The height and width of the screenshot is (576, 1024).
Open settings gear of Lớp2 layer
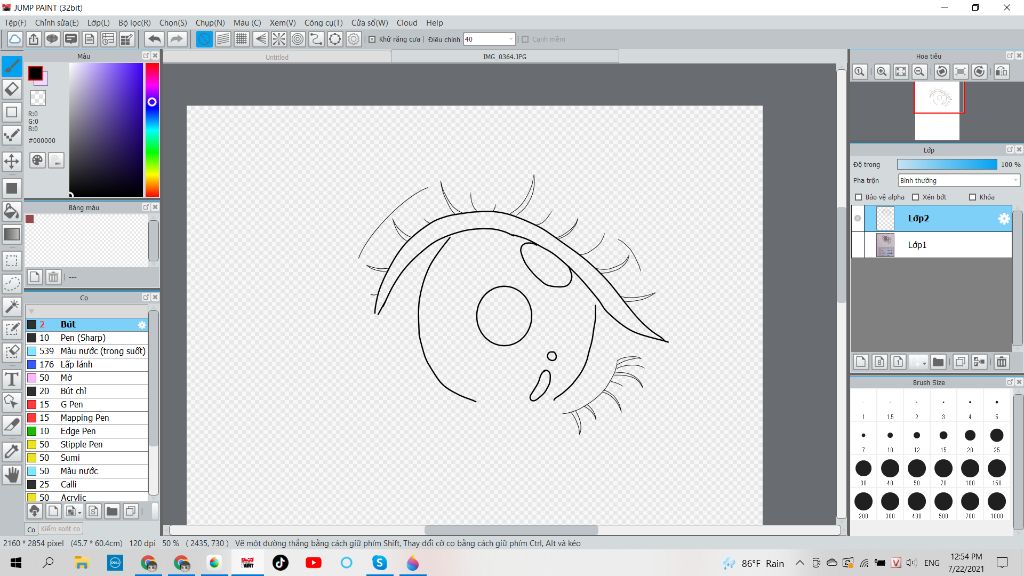(x=1004, y=219)
